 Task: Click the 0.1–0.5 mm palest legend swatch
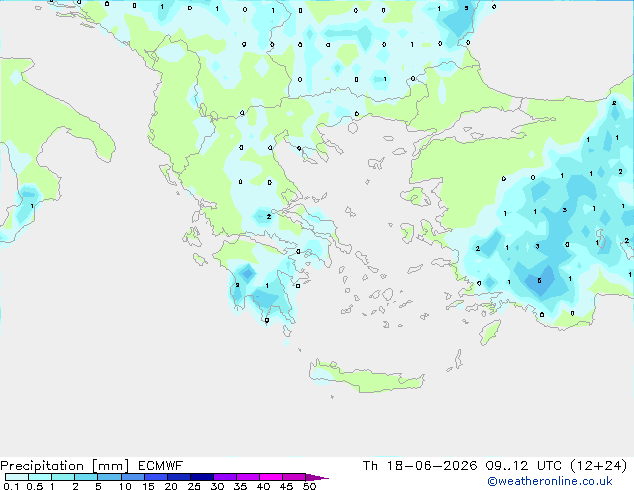(x=17, y=477)
